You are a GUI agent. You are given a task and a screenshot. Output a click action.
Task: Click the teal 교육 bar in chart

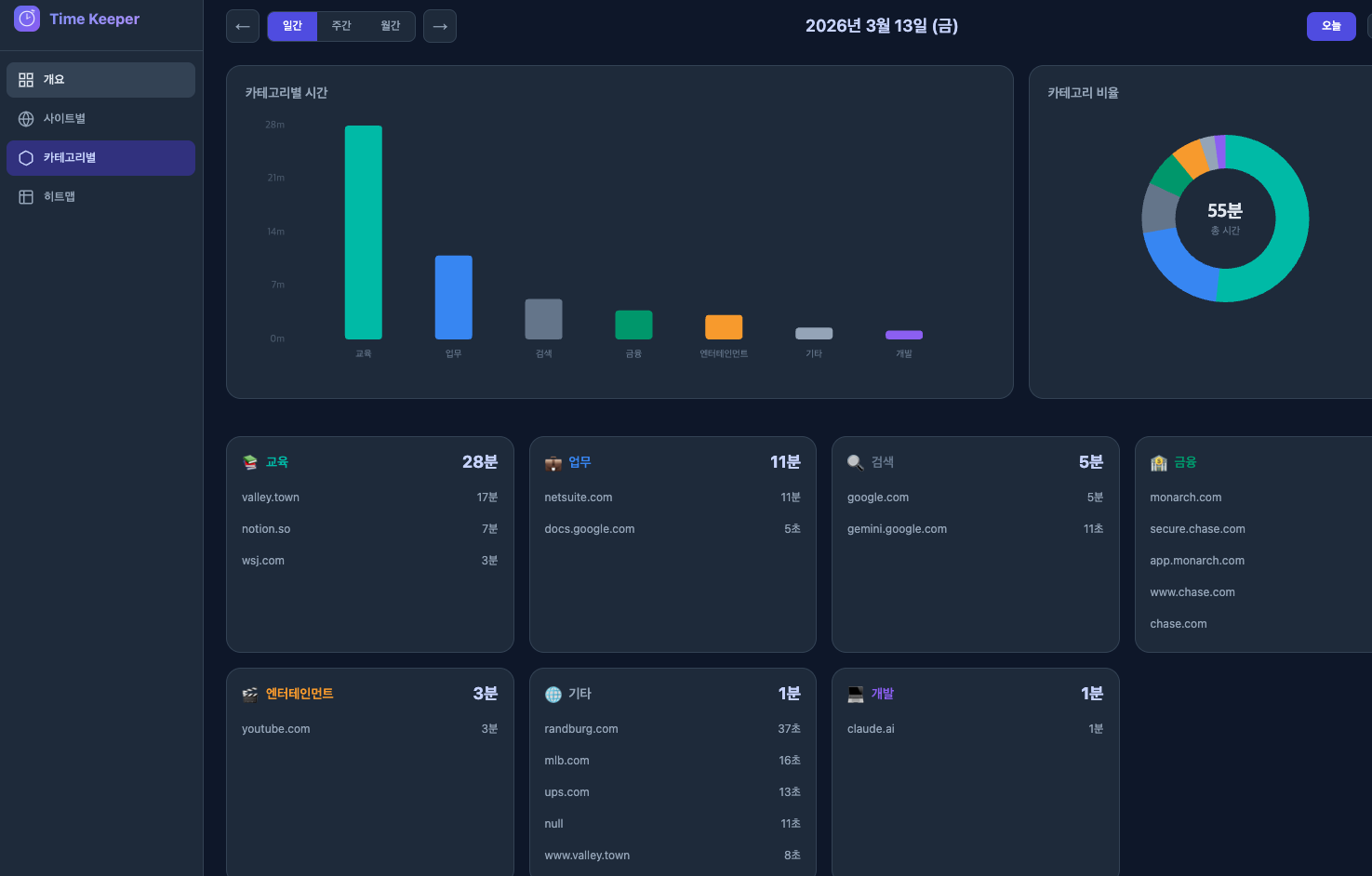pos(364,232)
